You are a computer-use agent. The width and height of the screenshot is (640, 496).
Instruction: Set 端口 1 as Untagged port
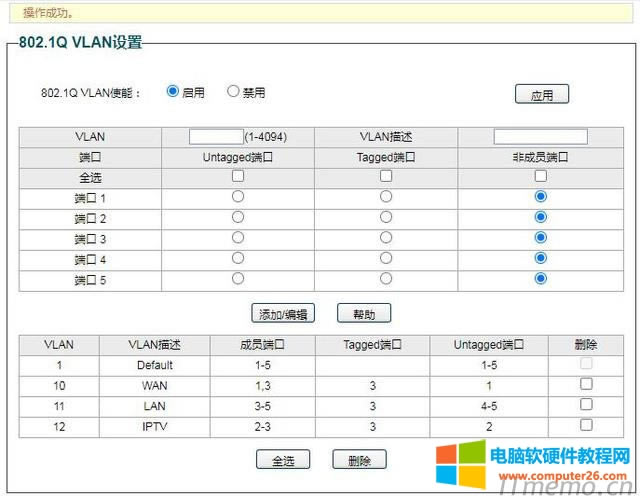pyautogui.click(x=237, y=197)
